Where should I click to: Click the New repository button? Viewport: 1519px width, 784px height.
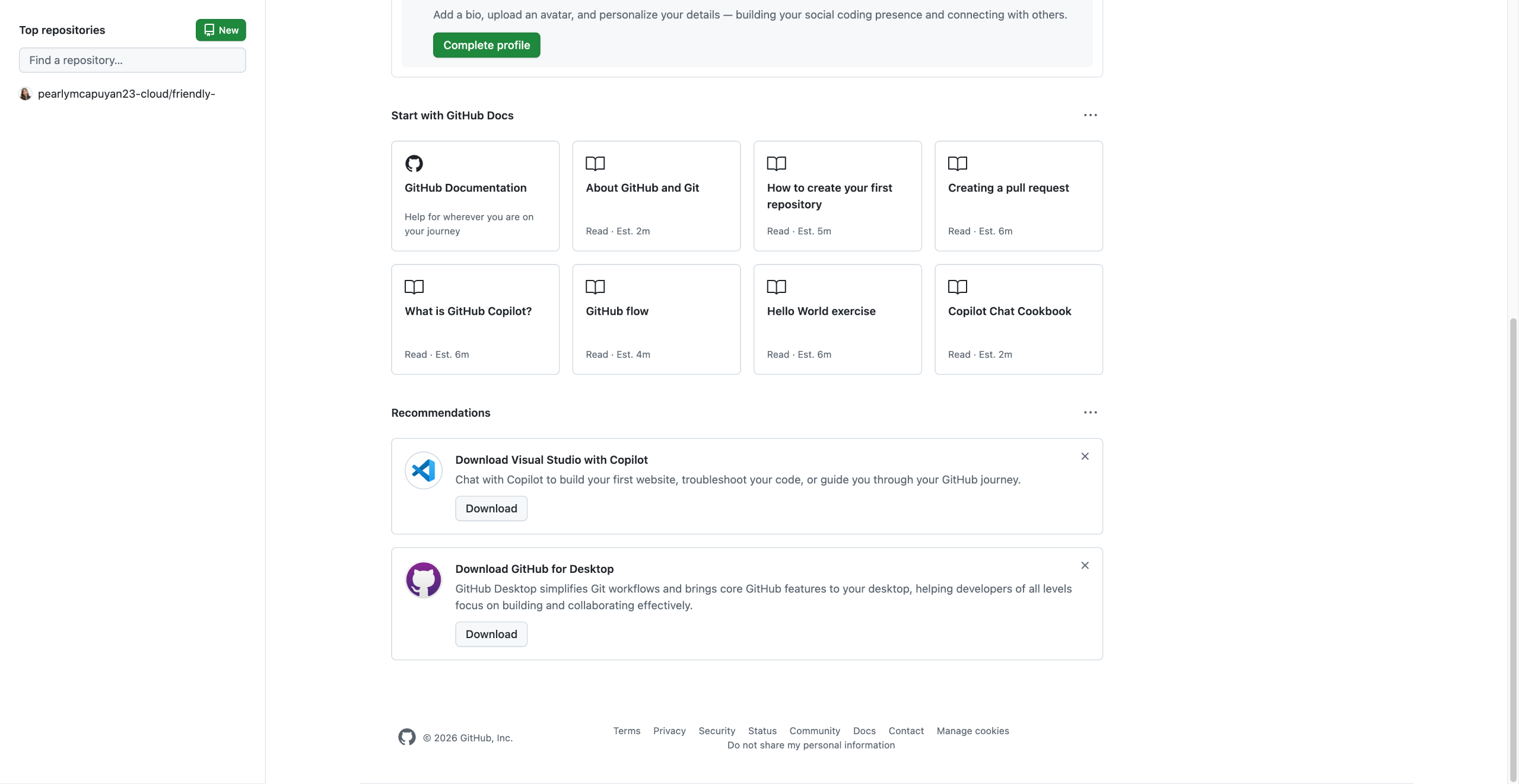click(221, 30)
